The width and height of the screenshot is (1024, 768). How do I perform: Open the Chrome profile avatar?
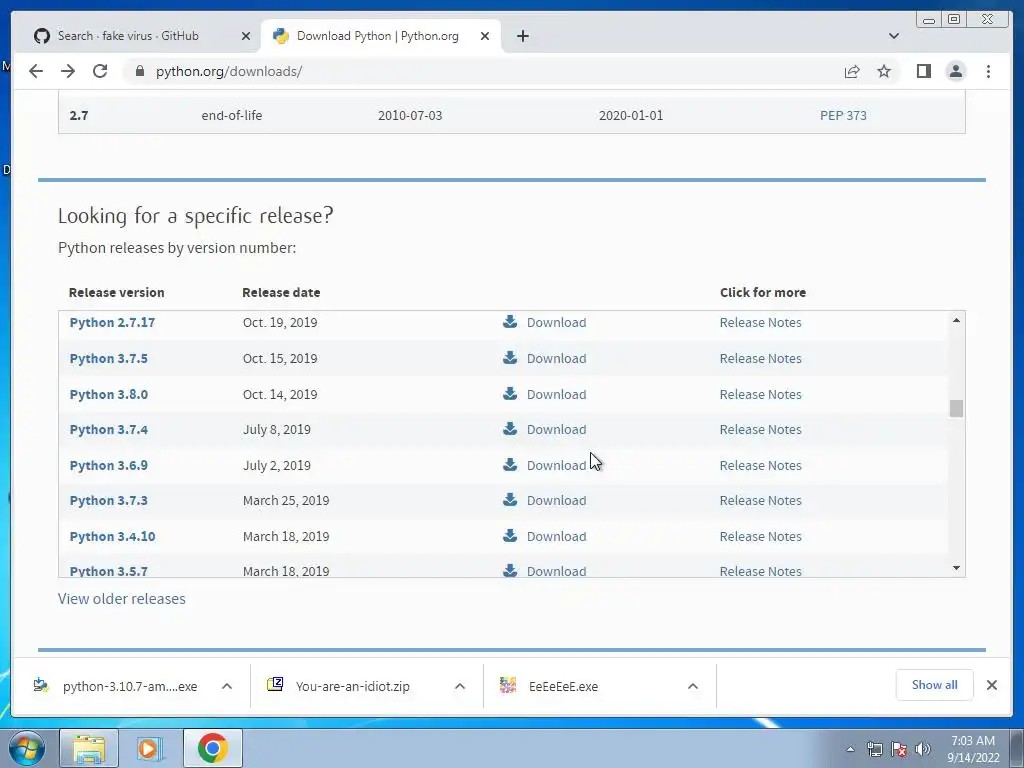click(x=955, y=71)
